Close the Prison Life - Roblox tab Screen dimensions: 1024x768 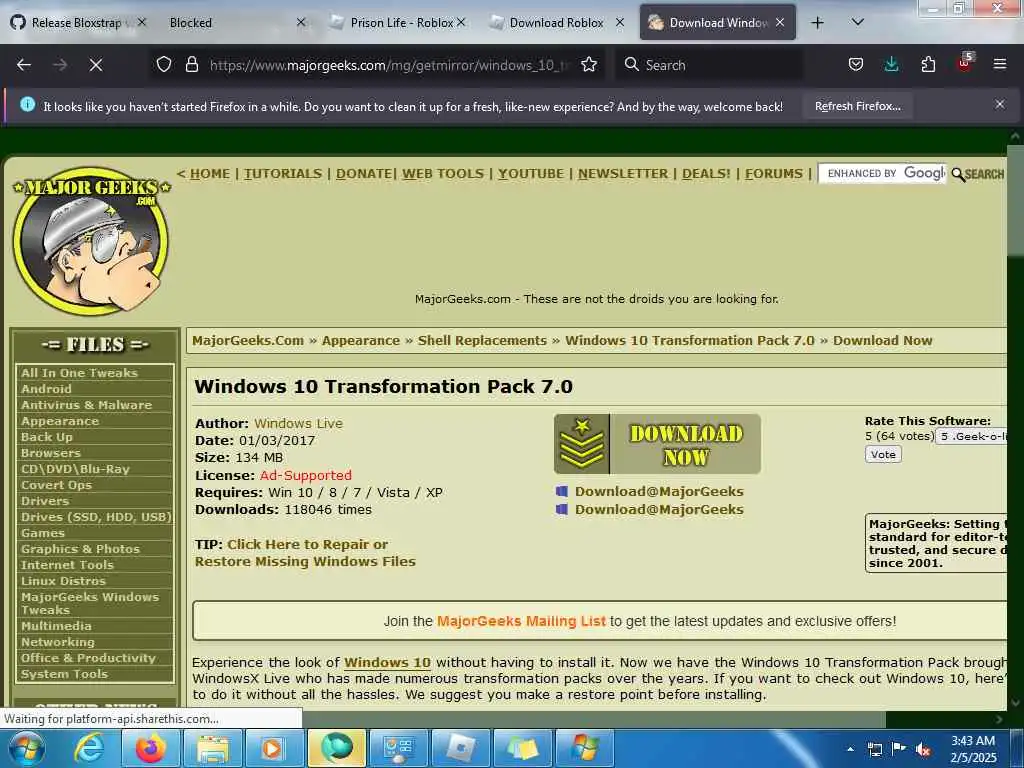461,22
